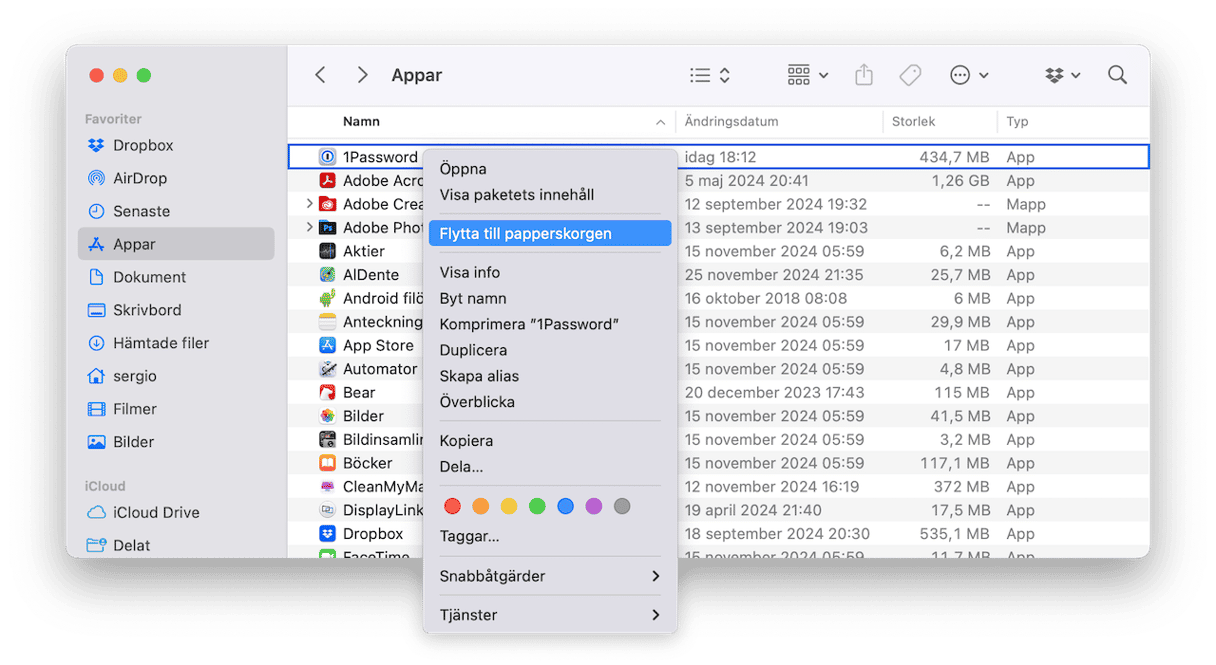The width and height of the screenshot is (1216, 665).
Task: Open the grouping options icon
Action: click(x=807, y=75)
